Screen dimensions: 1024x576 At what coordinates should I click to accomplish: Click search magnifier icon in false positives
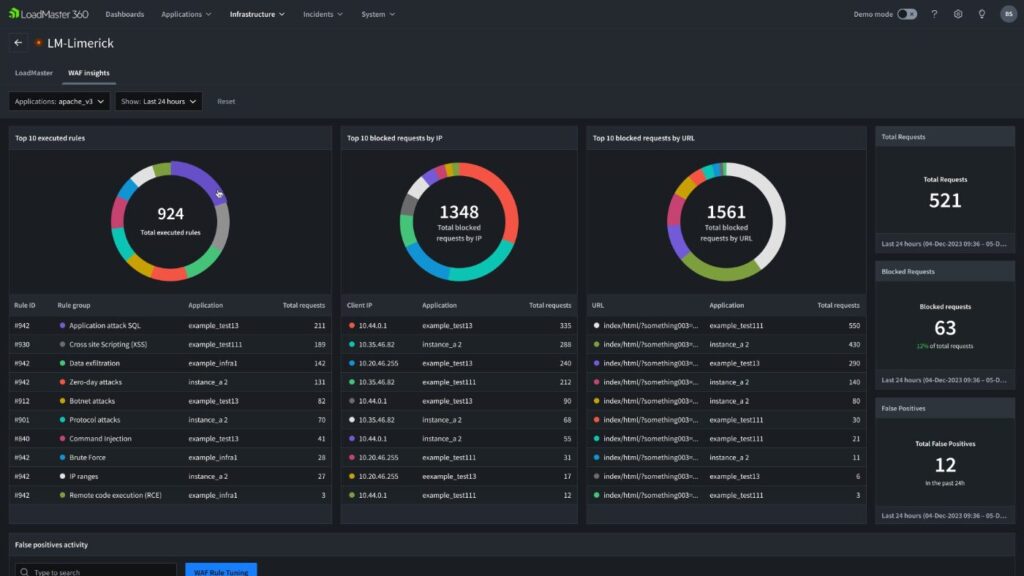pyautogui.click(x=24, y=571)
